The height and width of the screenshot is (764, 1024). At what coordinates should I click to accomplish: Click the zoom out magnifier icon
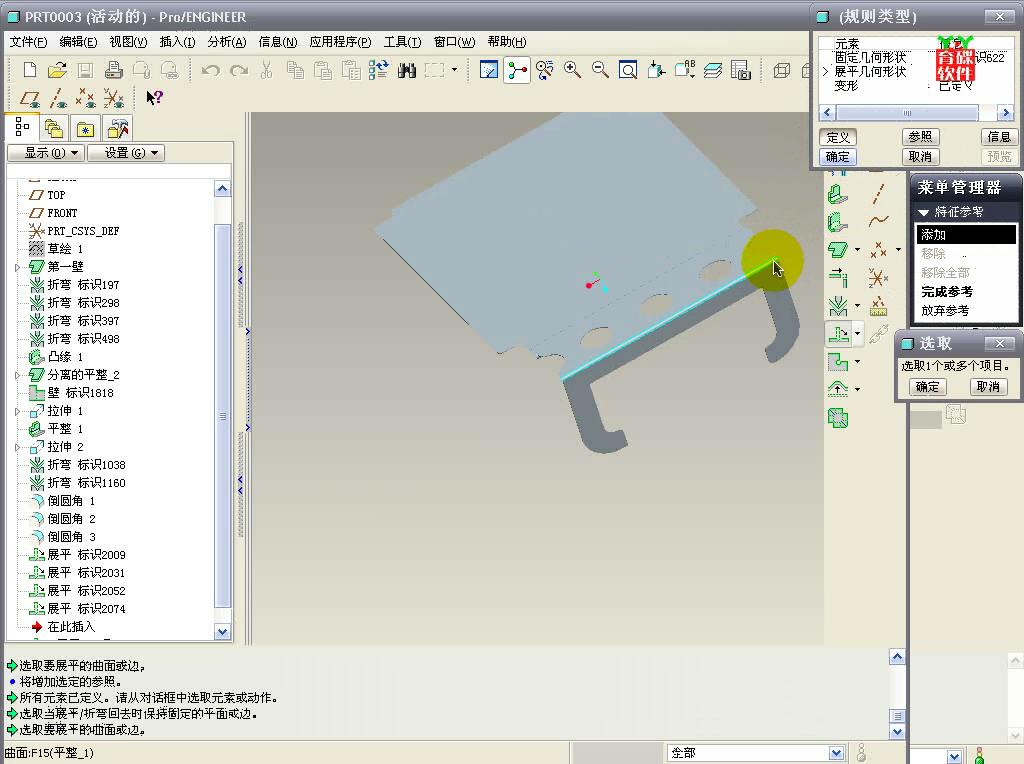(600, 70)
